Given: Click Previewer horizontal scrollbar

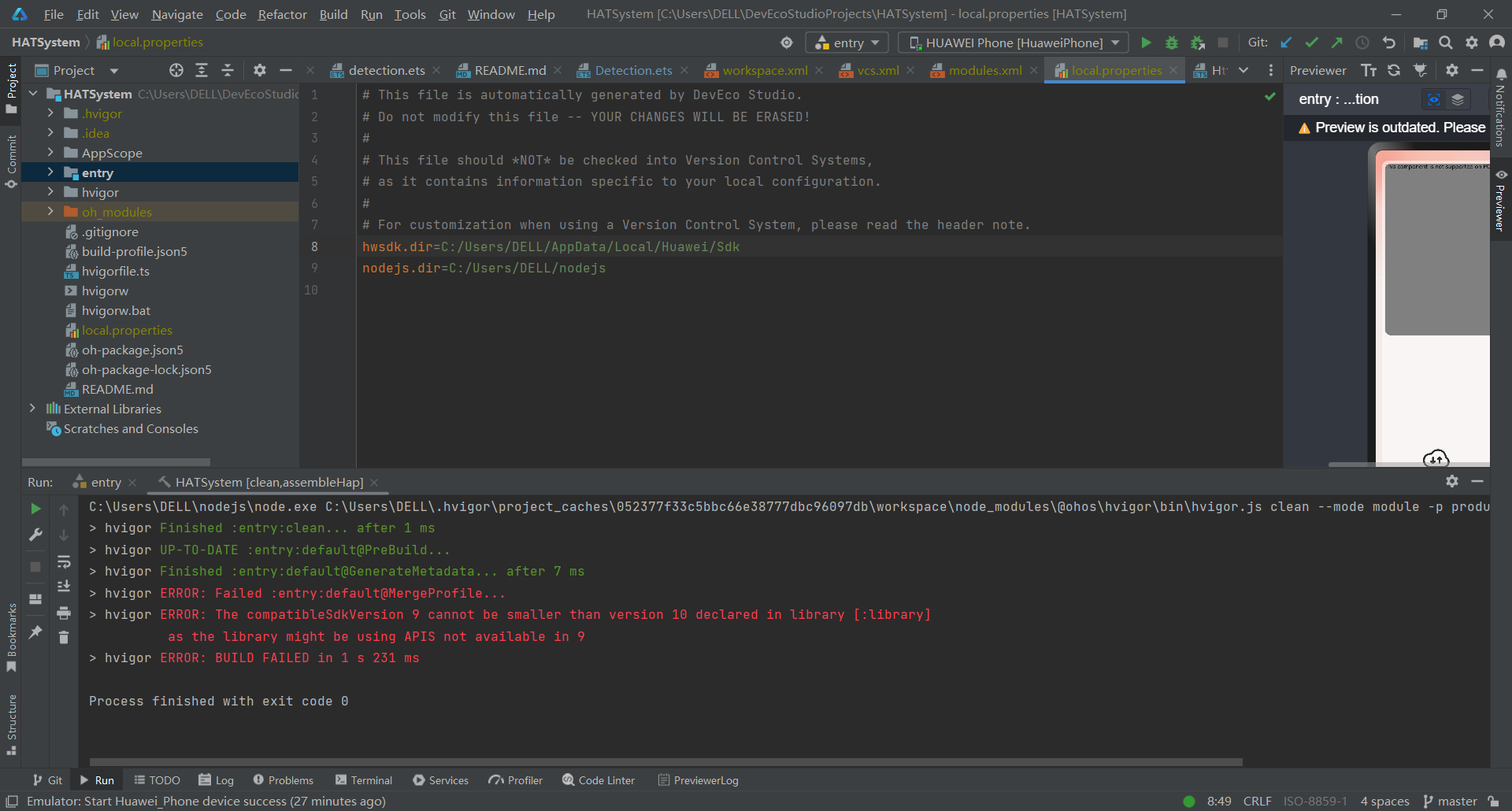Looking at the screenshot, I should (x=1410, y=465).
